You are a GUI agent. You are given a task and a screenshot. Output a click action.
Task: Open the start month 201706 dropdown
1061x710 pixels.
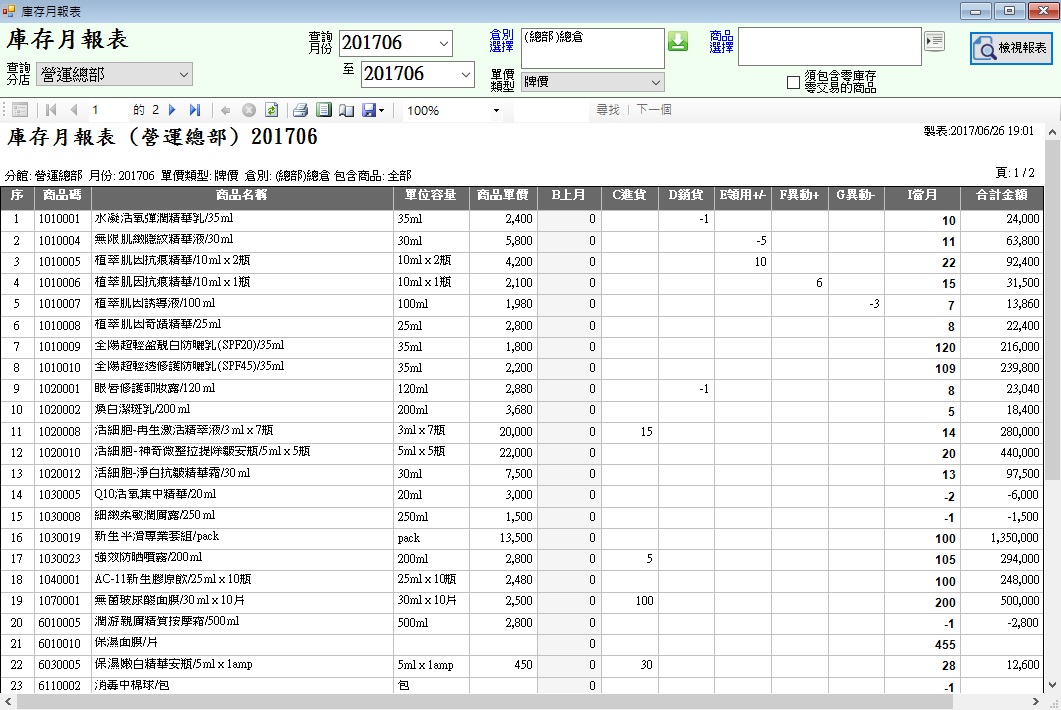[443, 44]
